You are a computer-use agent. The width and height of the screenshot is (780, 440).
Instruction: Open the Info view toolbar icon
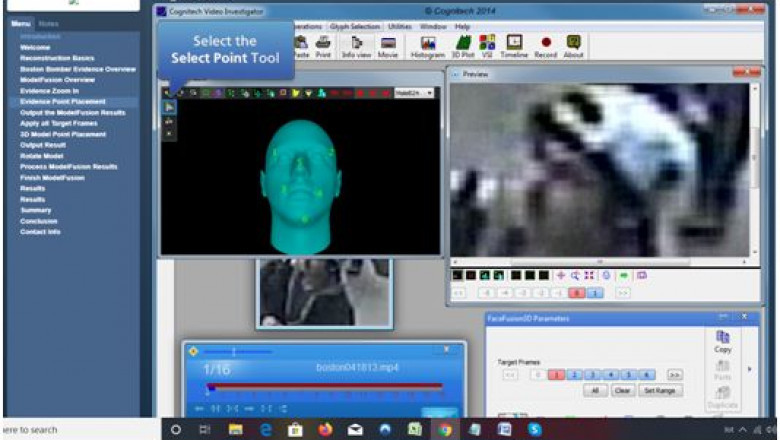coord(356,47)
